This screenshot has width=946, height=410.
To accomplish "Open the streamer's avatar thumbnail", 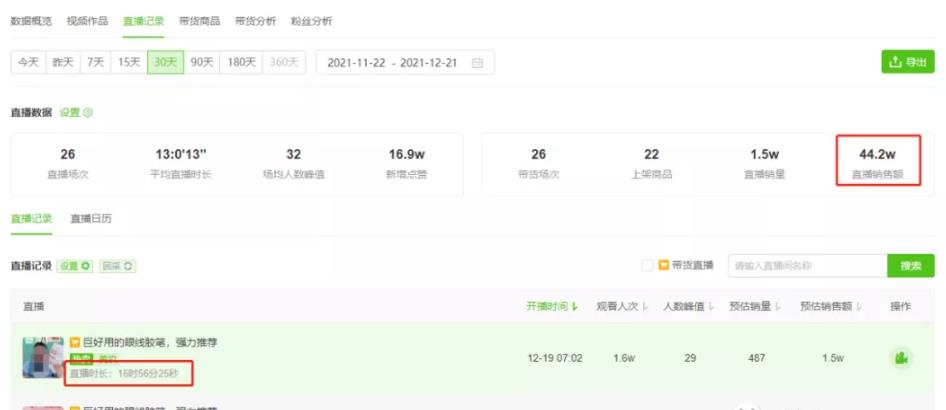I will [43, 358].
